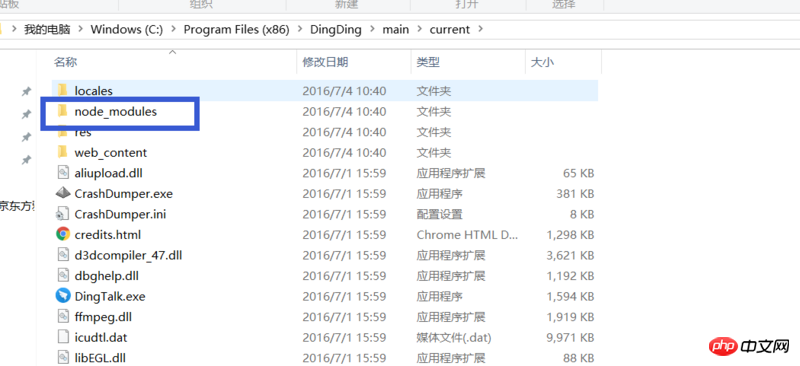Sort by the 修改日期 column header
Image resolution: width=800 pixels, height=366 pixels.
click(325, 62)
